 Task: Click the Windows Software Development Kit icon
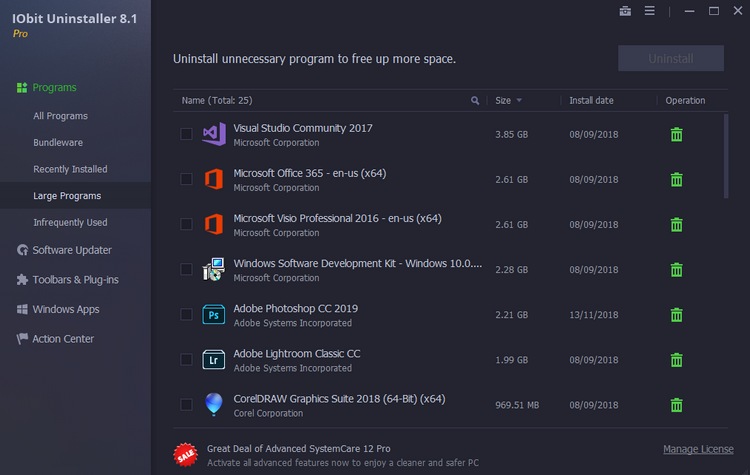(213, 269)
